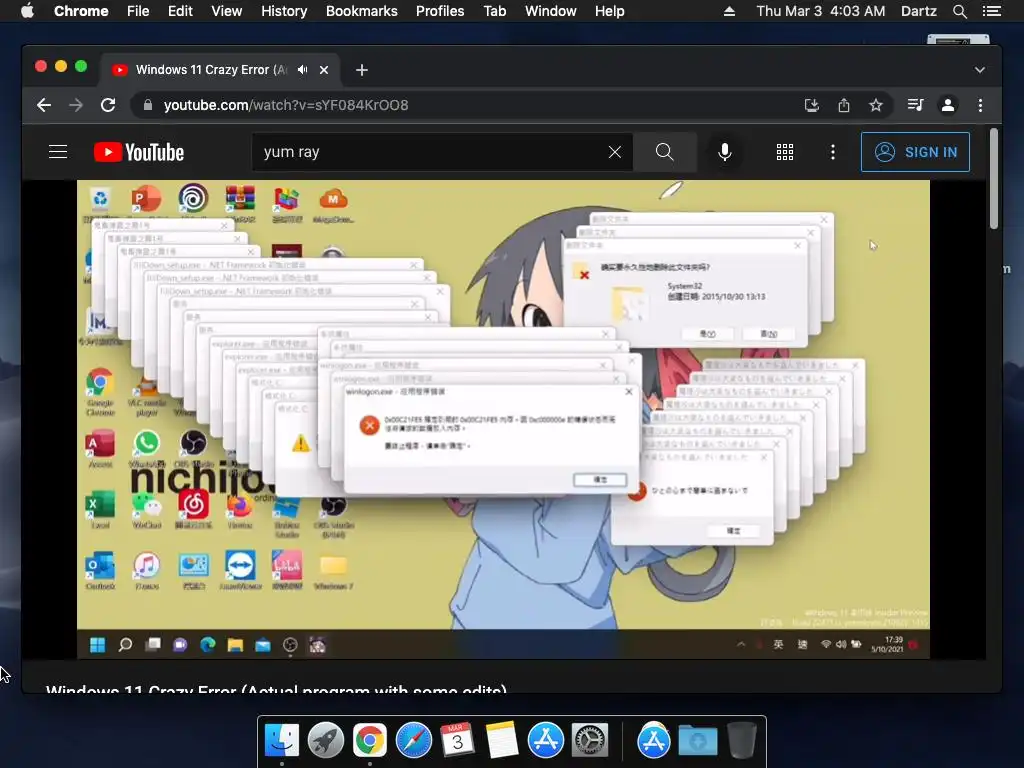Click the SIGN IN button
This screenshot has height=768, width=1024.
pyautogui.click(x=915, y=152)
